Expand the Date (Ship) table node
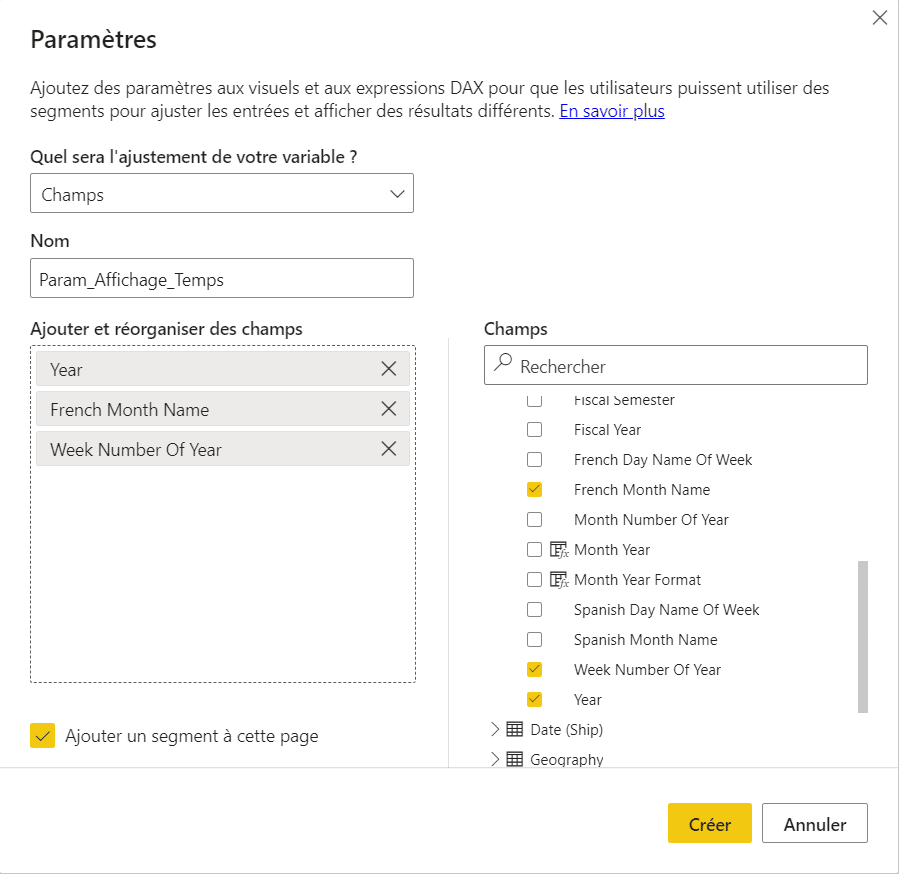Screen dimensions: 899x874 tap(495, 729)
